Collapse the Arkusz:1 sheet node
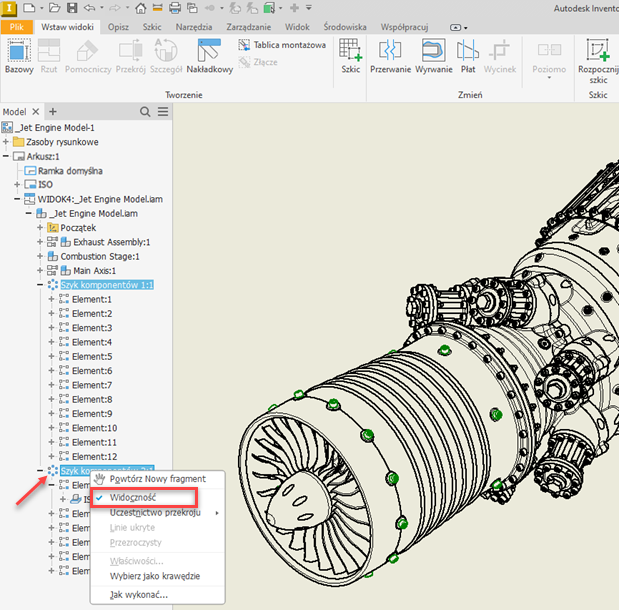Screen dimensions: 619x610 [x=6, y=156]
